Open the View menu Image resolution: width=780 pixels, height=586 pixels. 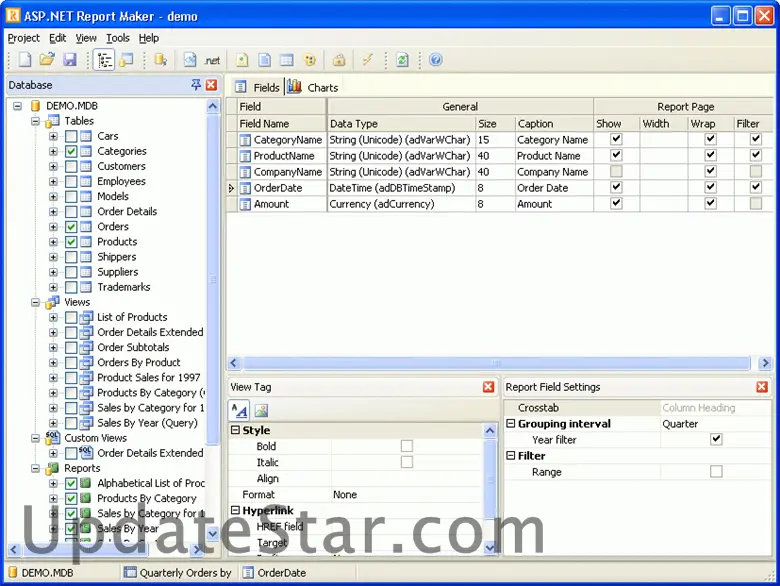pos(86,38)
